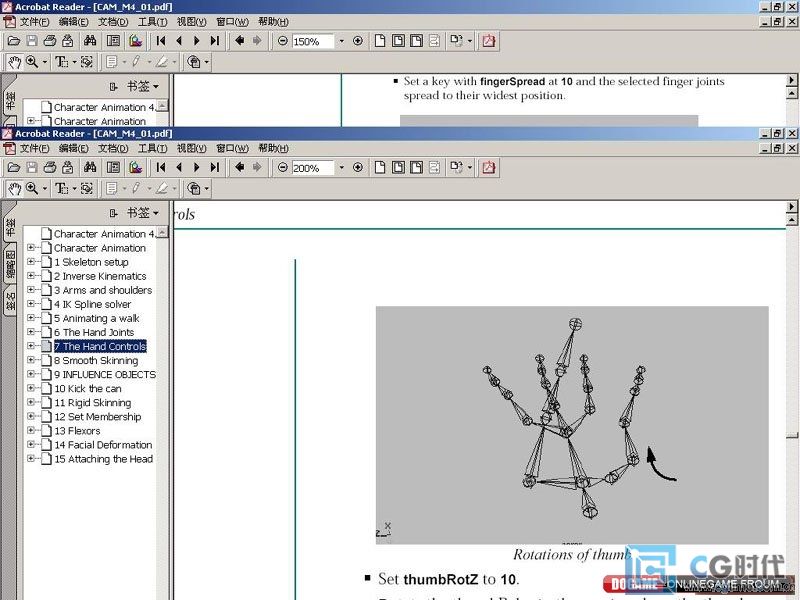Click binoculars Find icon in upper window
Screen dimensions: 800x600
click(x=90, y=41)
